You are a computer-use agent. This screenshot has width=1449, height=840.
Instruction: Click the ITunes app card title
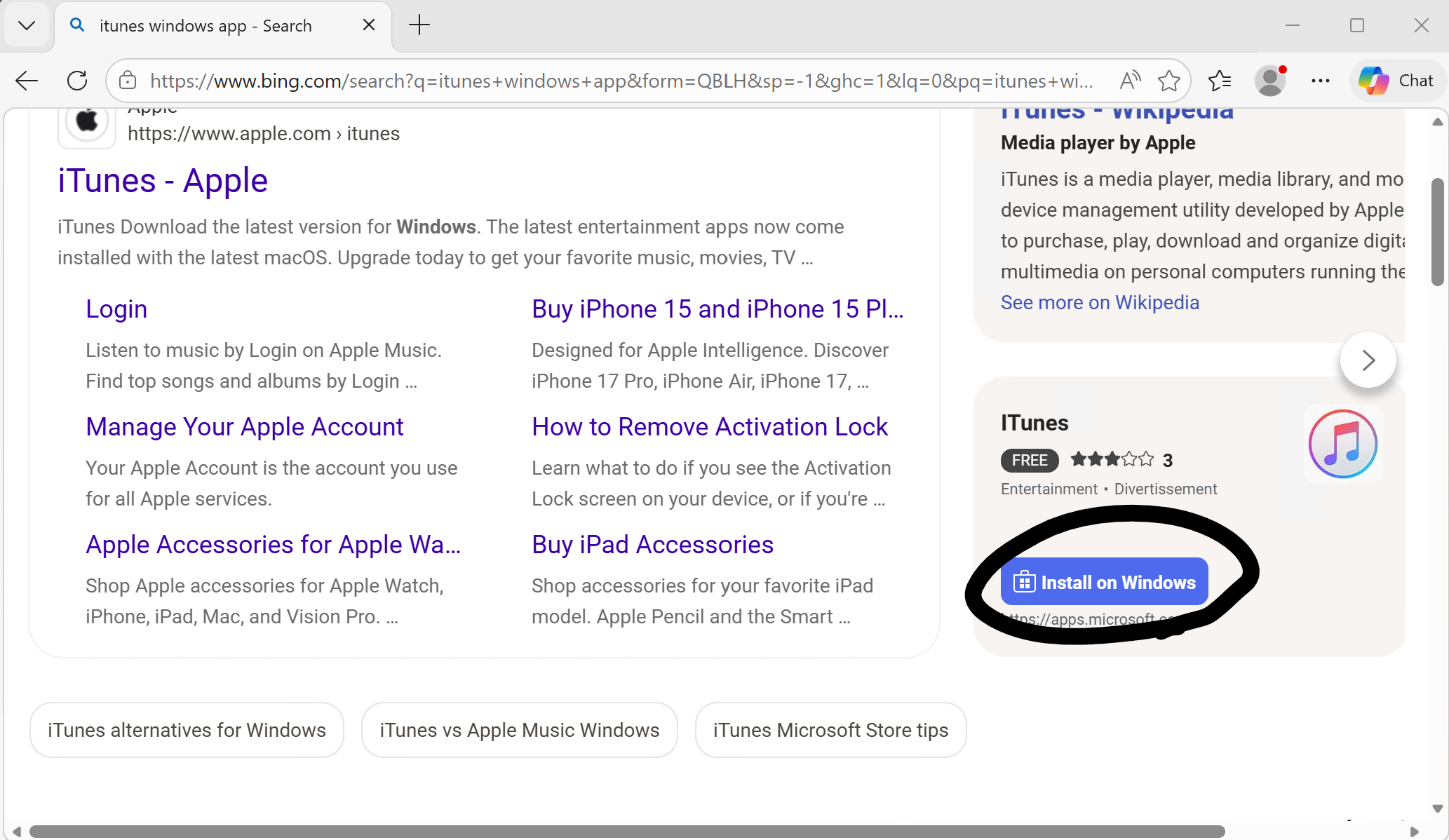click(x=1034, y=423)
